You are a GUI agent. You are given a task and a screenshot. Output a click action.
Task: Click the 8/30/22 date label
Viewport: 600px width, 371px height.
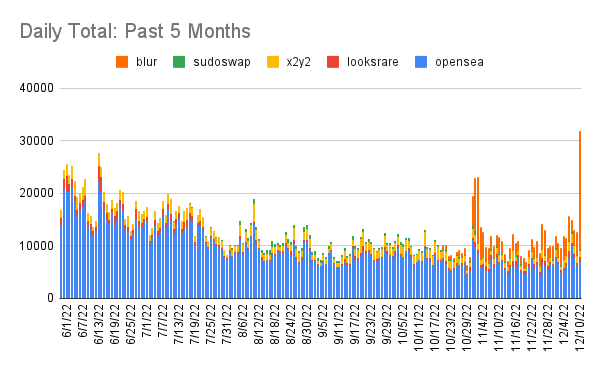(307, 324)
